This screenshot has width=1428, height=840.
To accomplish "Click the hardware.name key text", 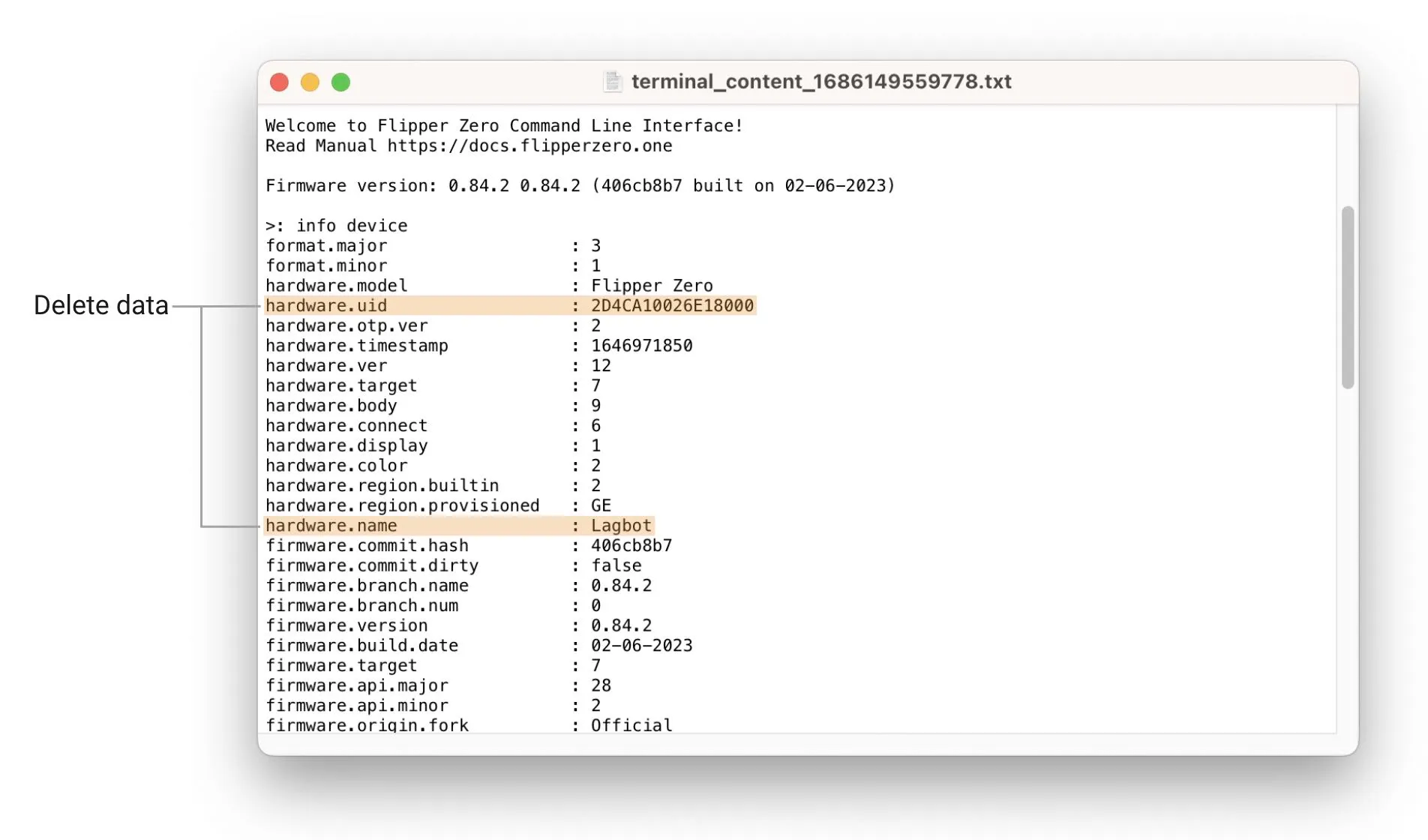I will (x=331, y=526).
